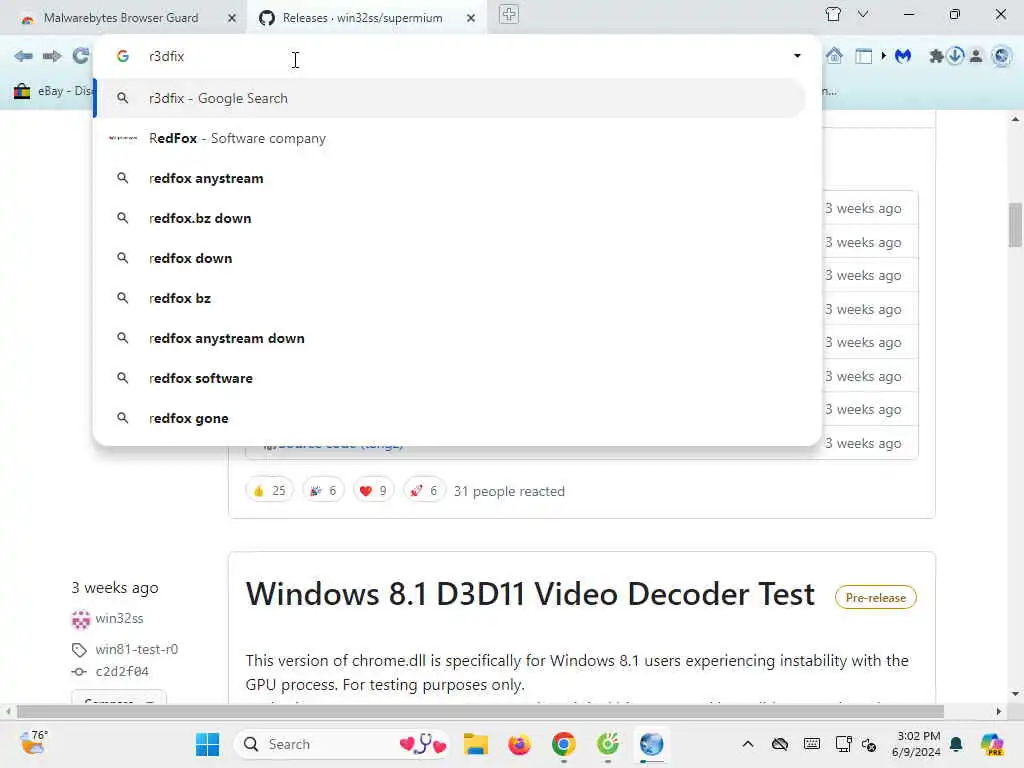Launch Google Chrome from the taskbar
Viewport: 1024px width, 768px height.
coord(564,744)
